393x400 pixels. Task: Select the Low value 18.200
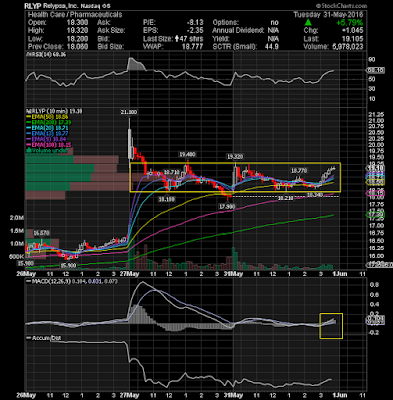(77, 39)
